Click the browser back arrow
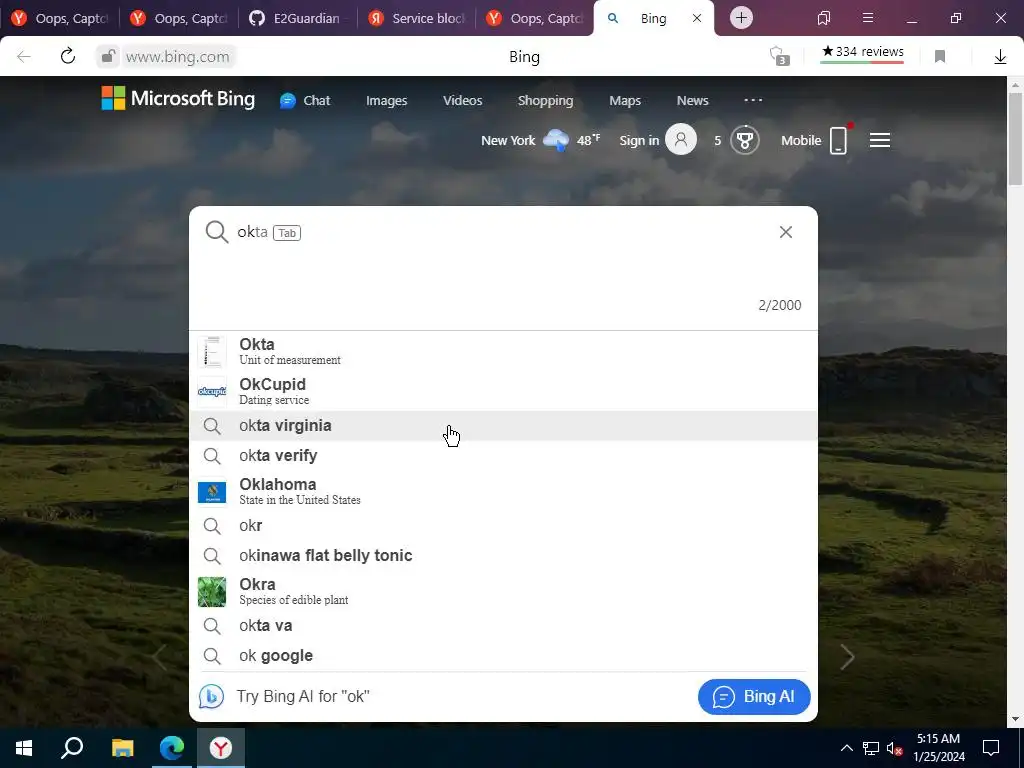This screenshot has height=768, width=1024. [x=24, y=57]
